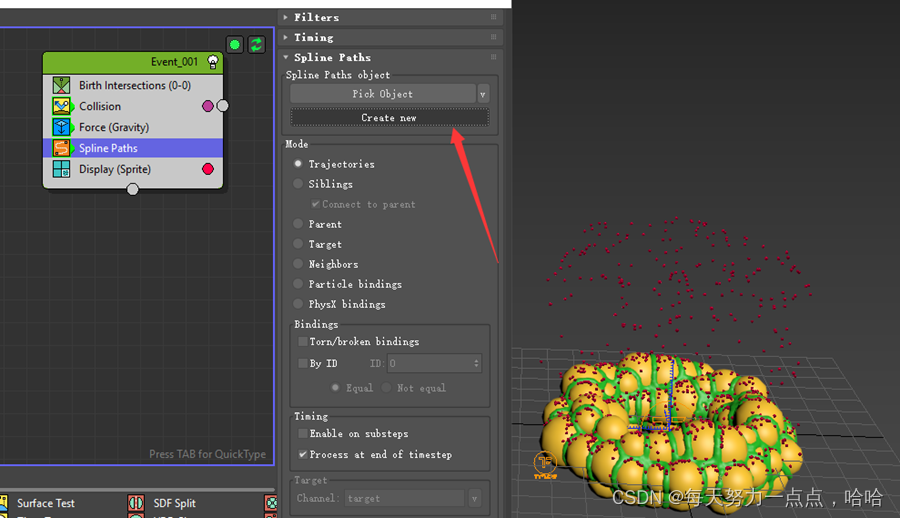This screenshot has width=900, height=518.
Task: Click the Filters rollout grip handle
Action: (494, 17)
